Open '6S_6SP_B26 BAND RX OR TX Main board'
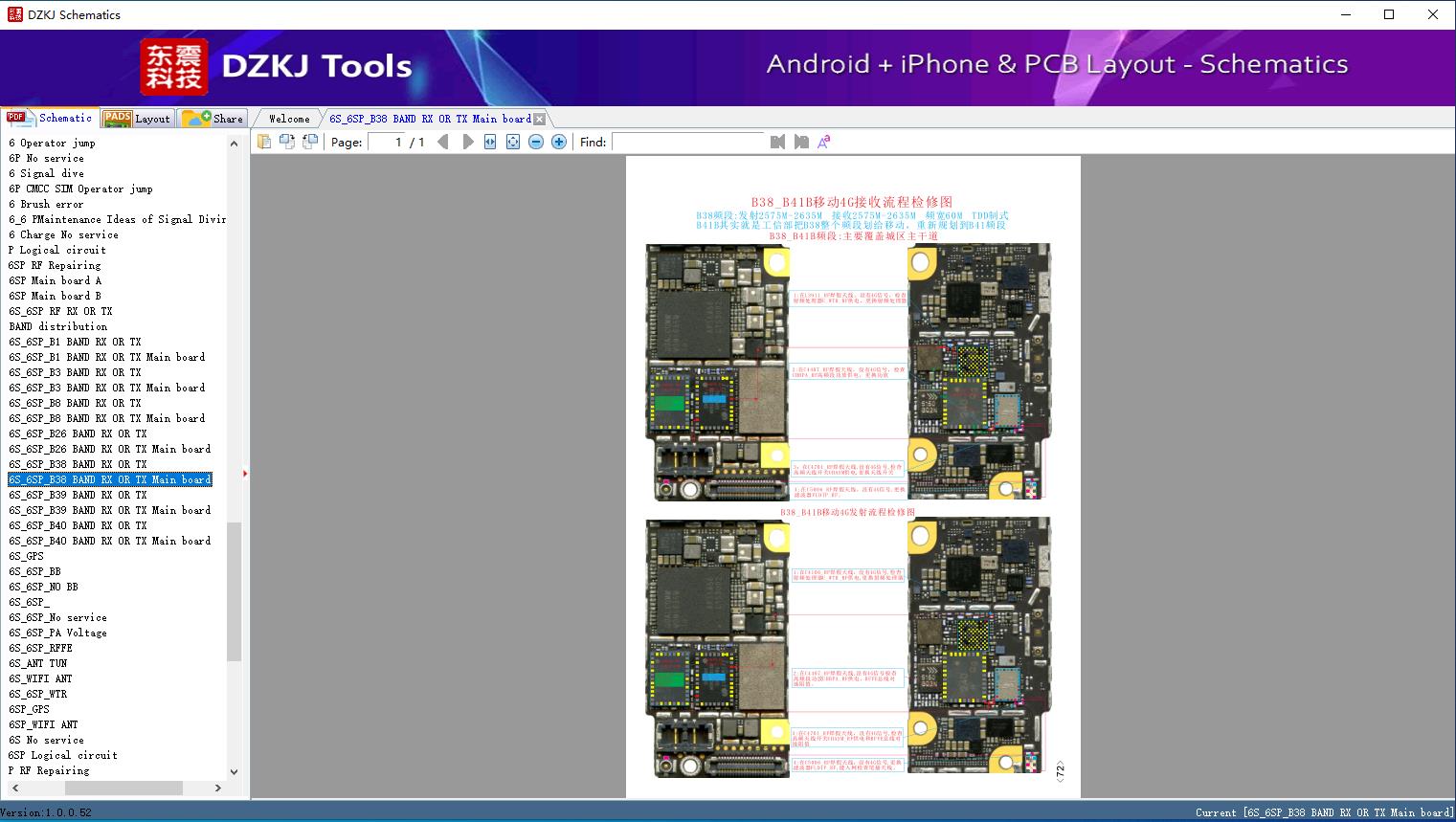The height and width of the screenshot is (822, 1456). (110, 449)
